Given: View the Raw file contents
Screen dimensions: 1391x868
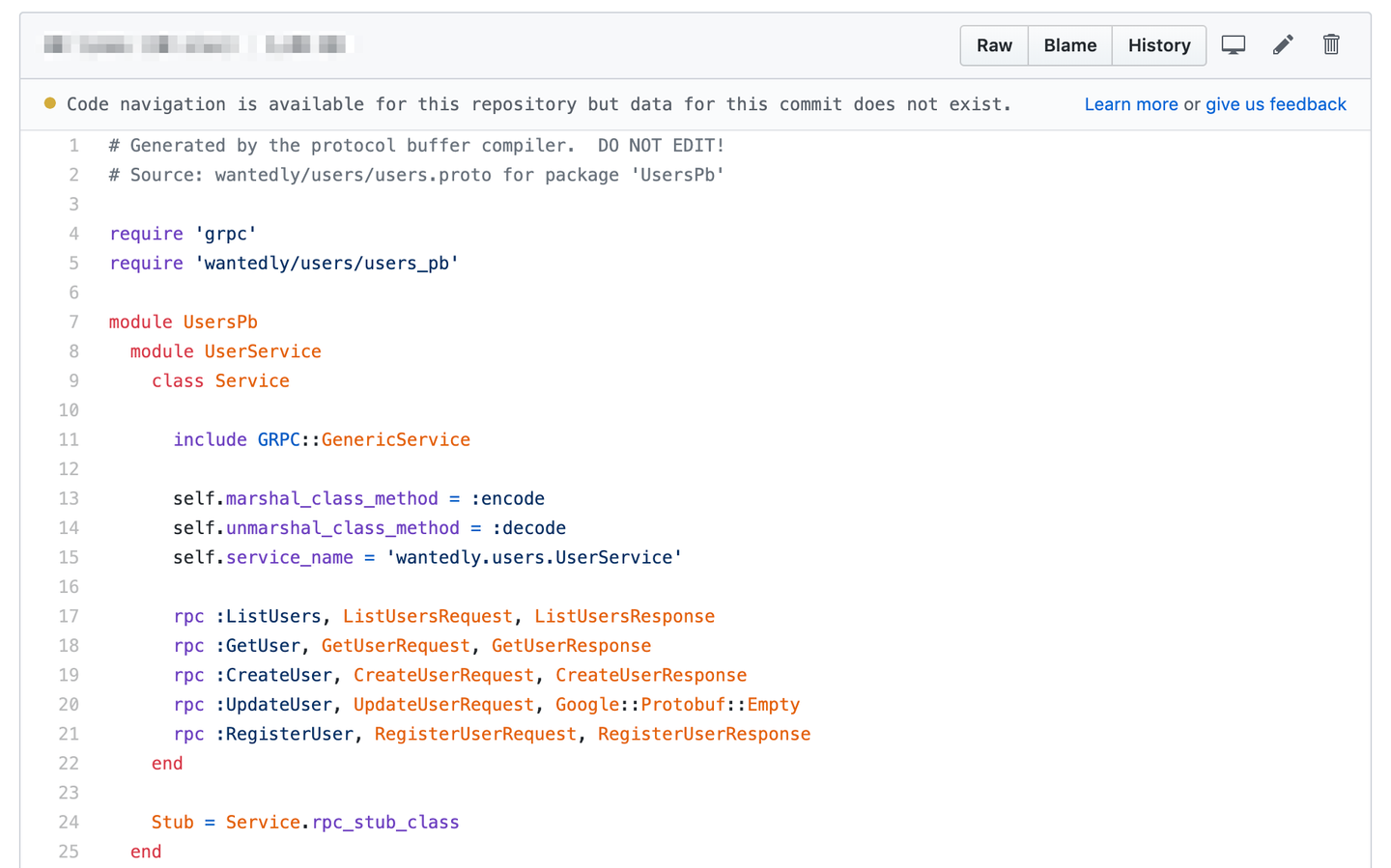Looking at the screenshot, I should point(994,45).
